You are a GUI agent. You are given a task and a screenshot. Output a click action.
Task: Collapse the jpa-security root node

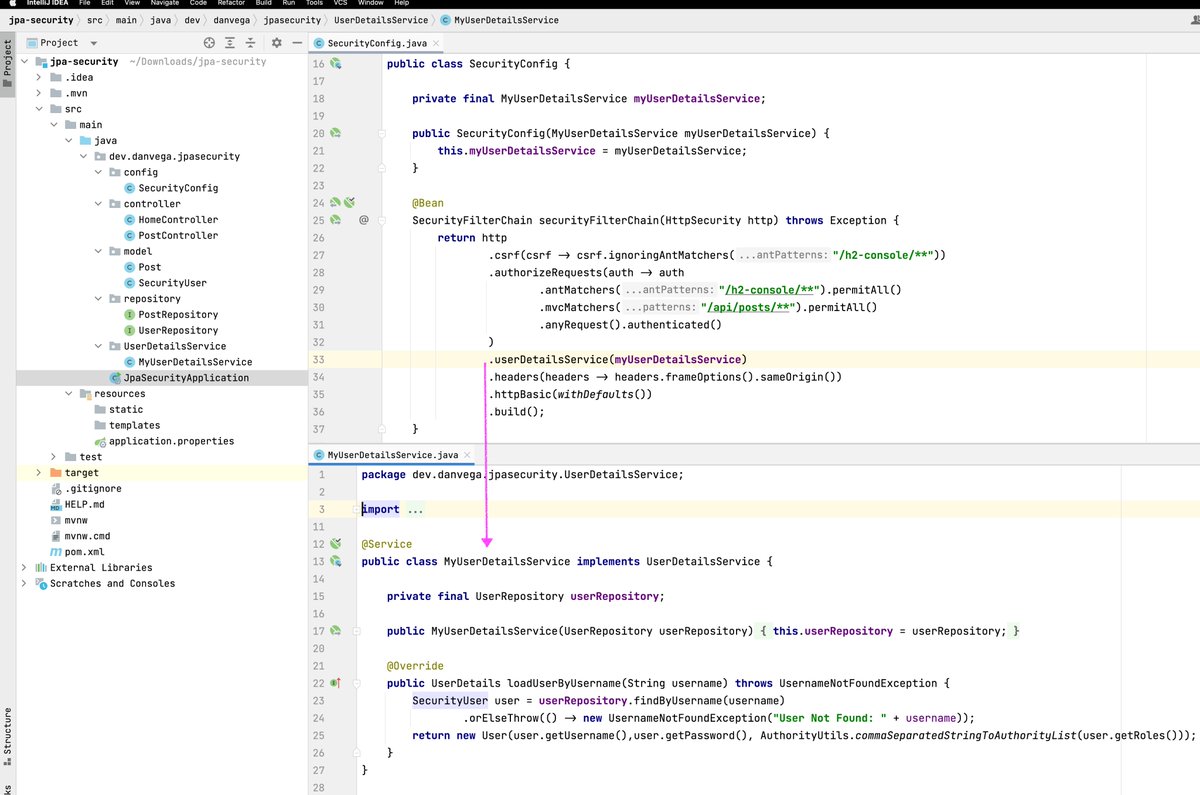coord(25,61)
